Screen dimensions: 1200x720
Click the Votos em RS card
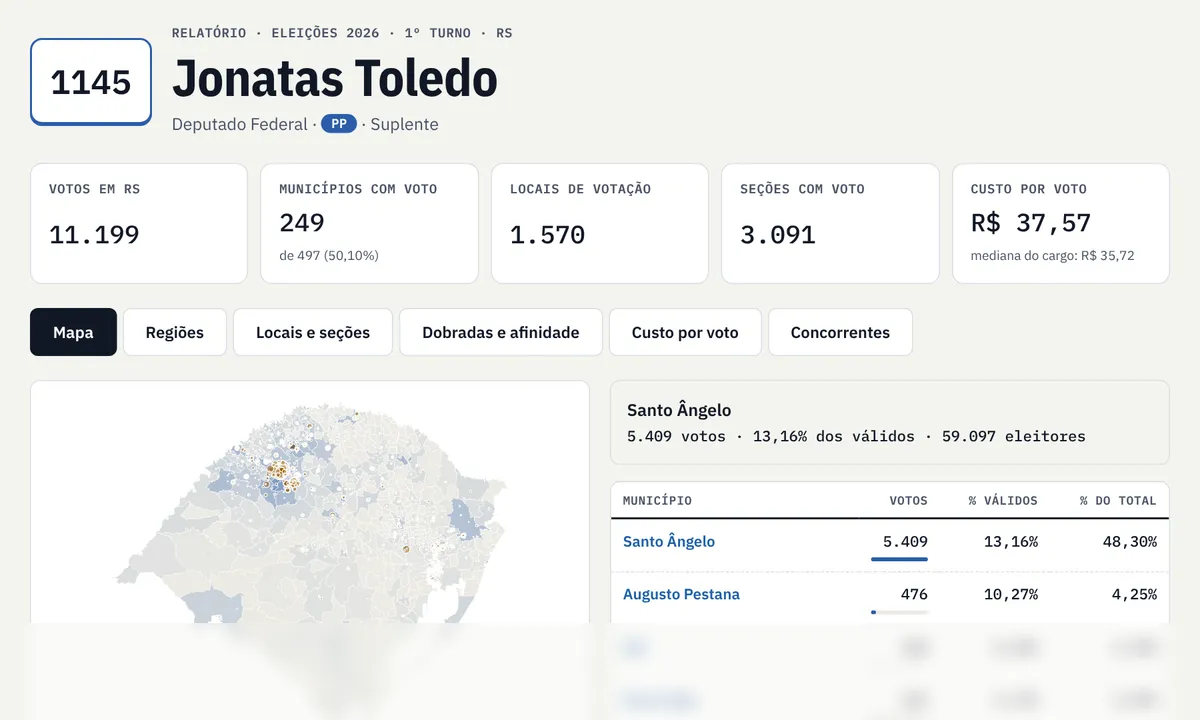(x=139, y=224)
